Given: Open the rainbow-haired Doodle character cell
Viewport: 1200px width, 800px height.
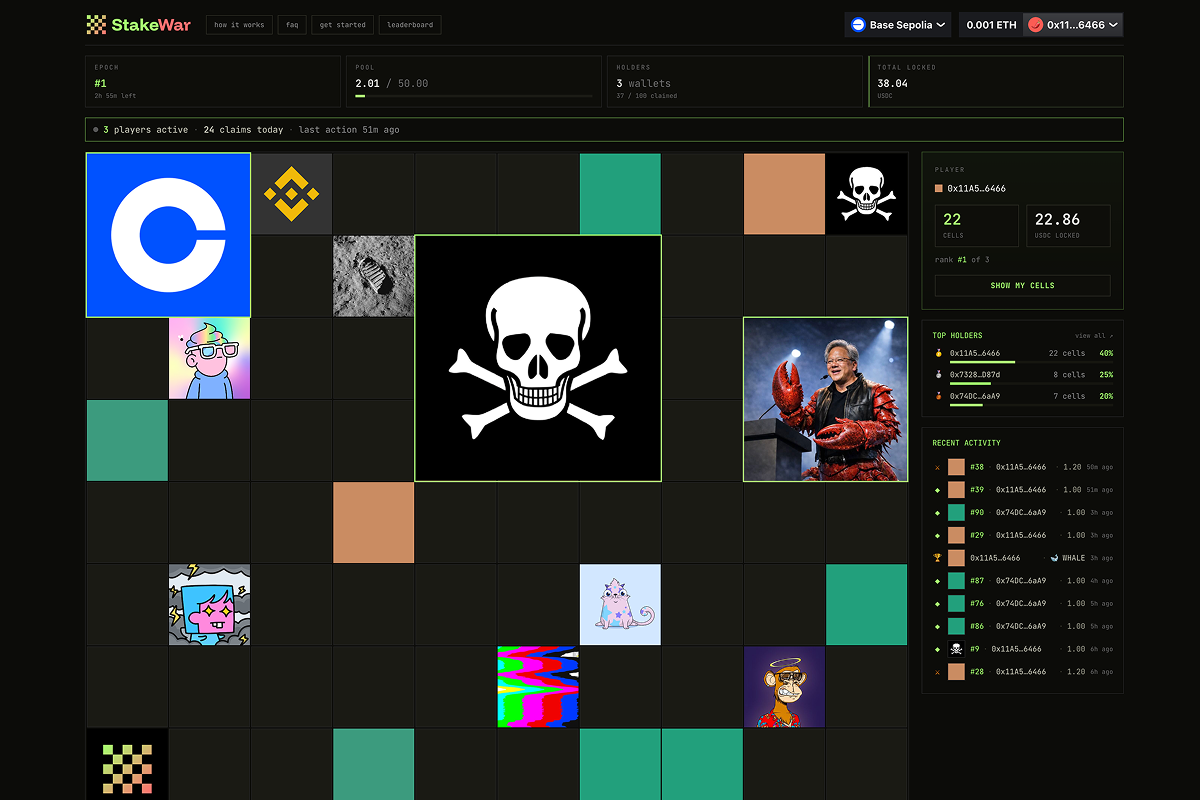Looking at the screenshot, I should tap(209, 358).
